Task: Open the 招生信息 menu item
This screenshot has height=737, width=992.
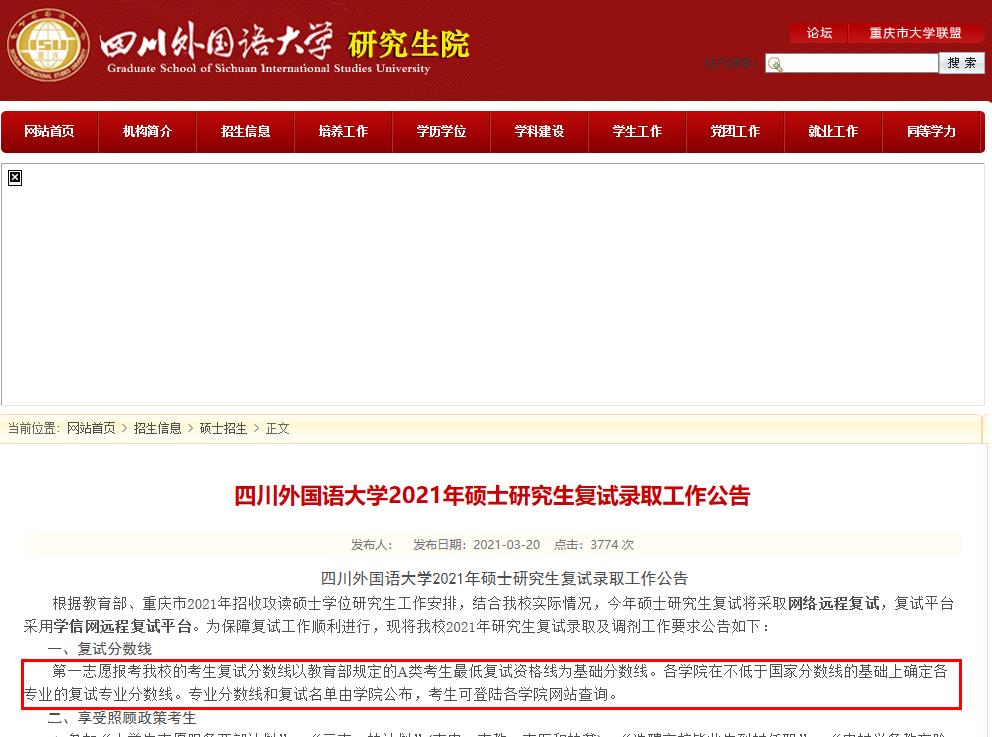Action: coord(245,132)
